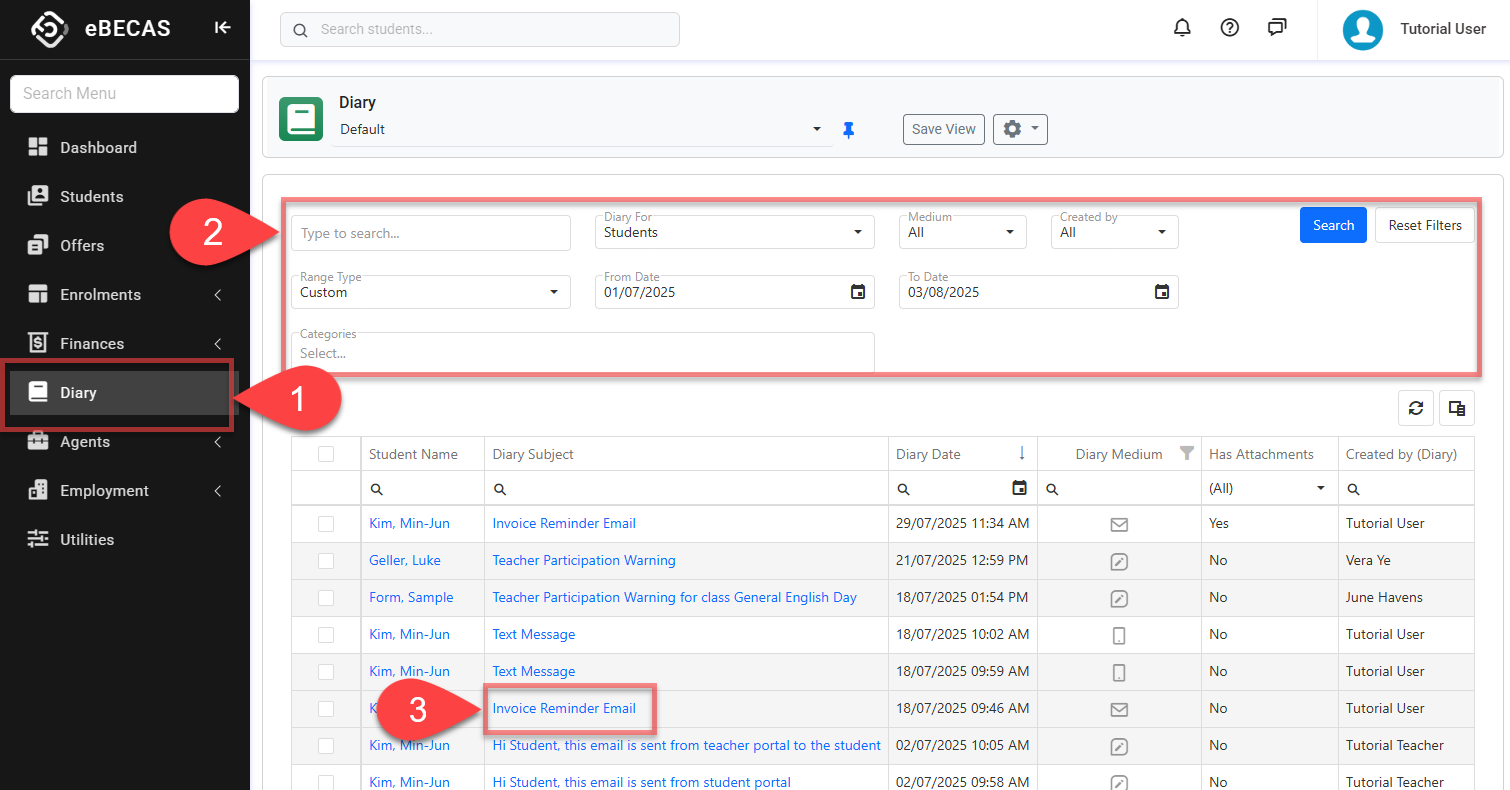Expand the Finances menu item

[x=92, y=343]
